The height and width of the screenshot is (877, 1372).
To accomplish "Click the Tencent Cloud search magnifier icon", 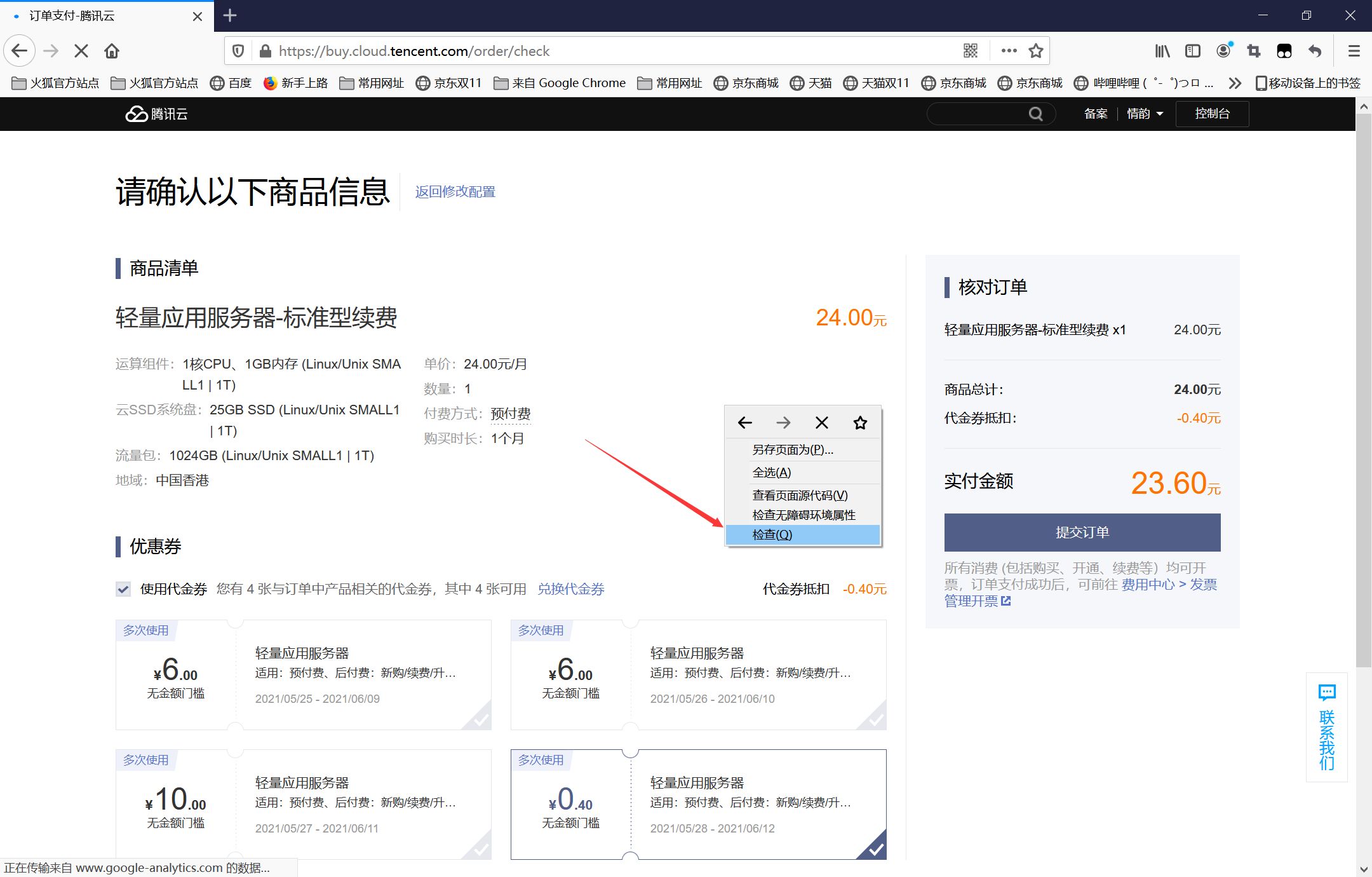I will point(1035,114).
